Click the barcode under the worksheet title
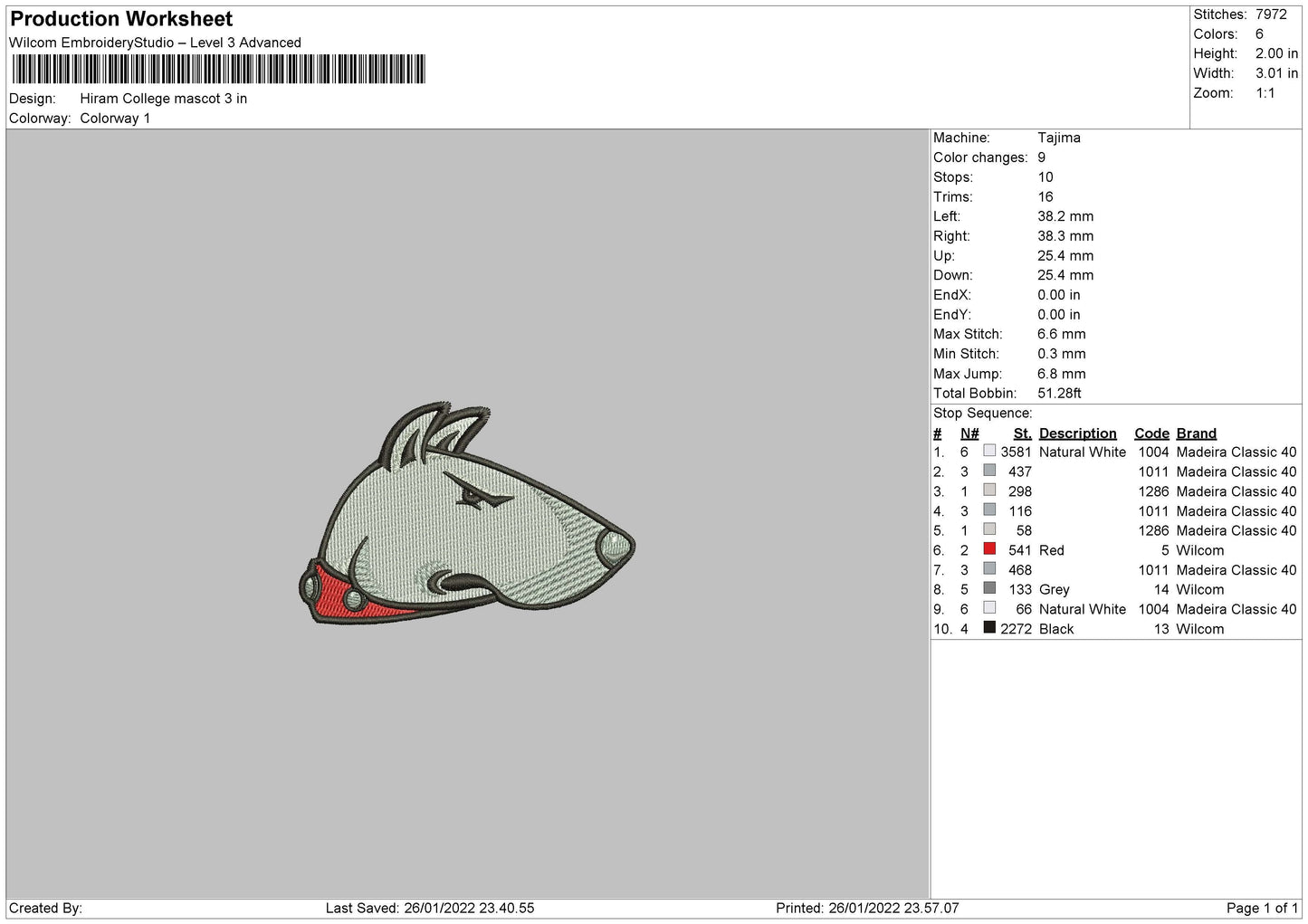The height and width of the screenshot is (924, 1308). (x=218, y=69)
